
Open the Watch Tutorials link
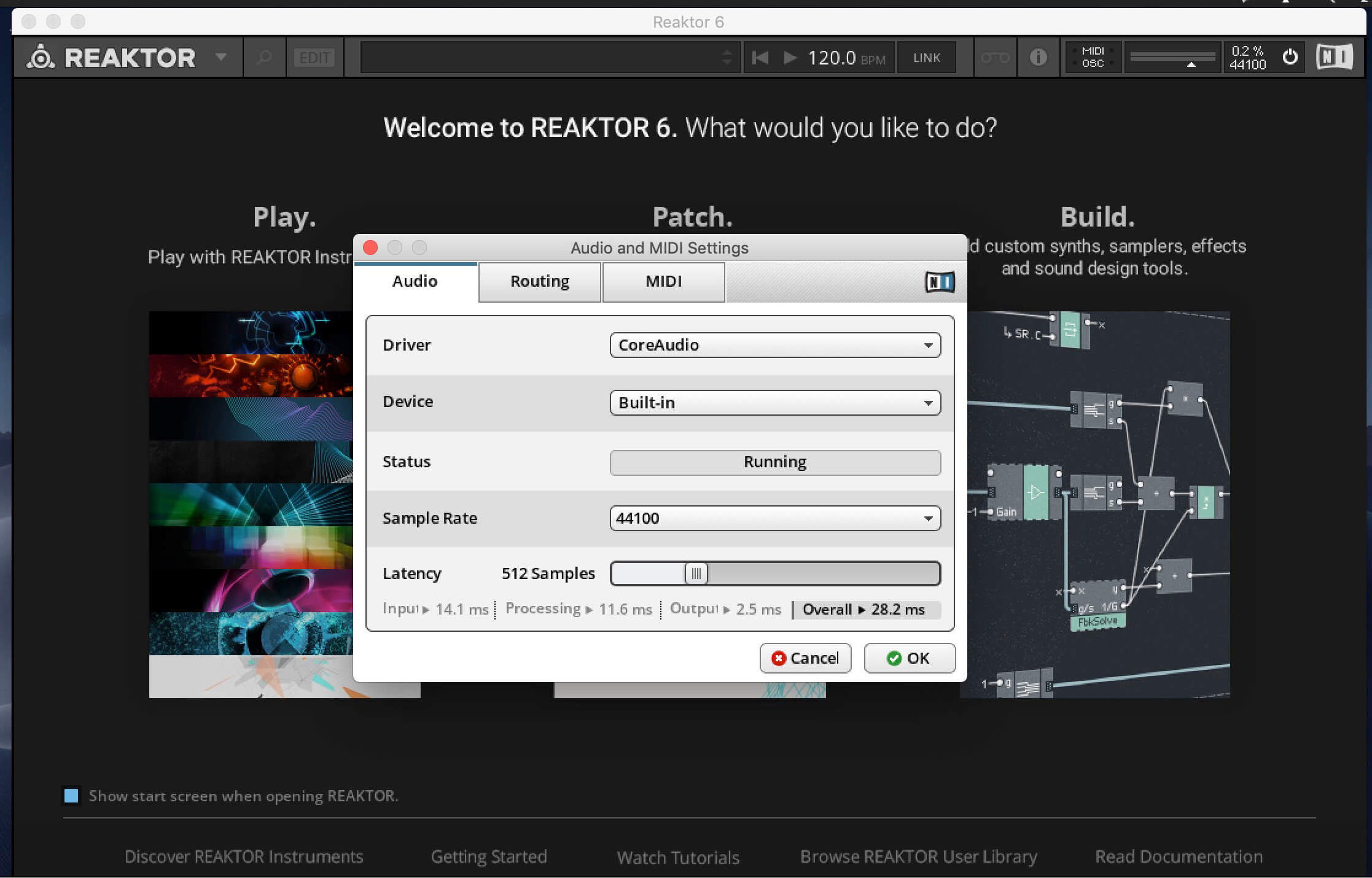point(678,857)
